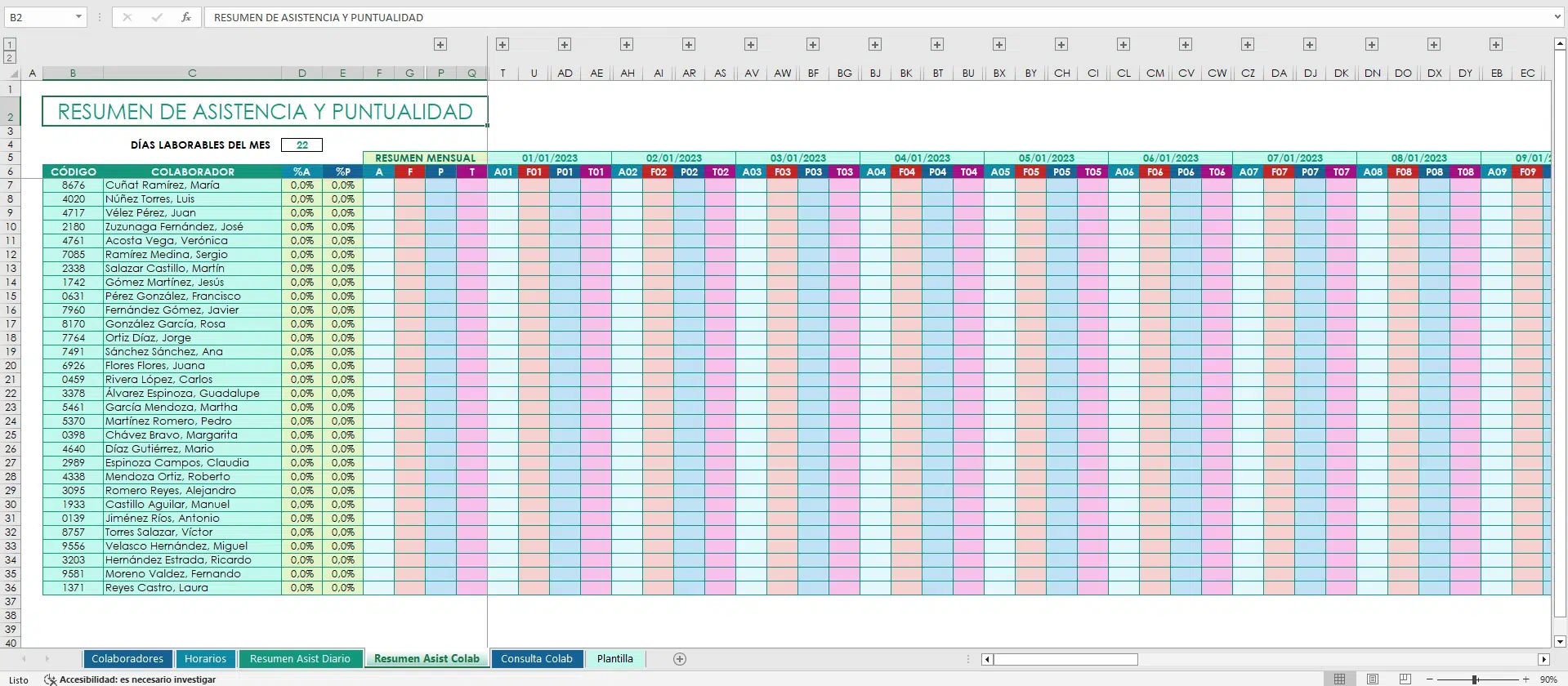Click the zoom slider handle

(x=1476, y=679)
